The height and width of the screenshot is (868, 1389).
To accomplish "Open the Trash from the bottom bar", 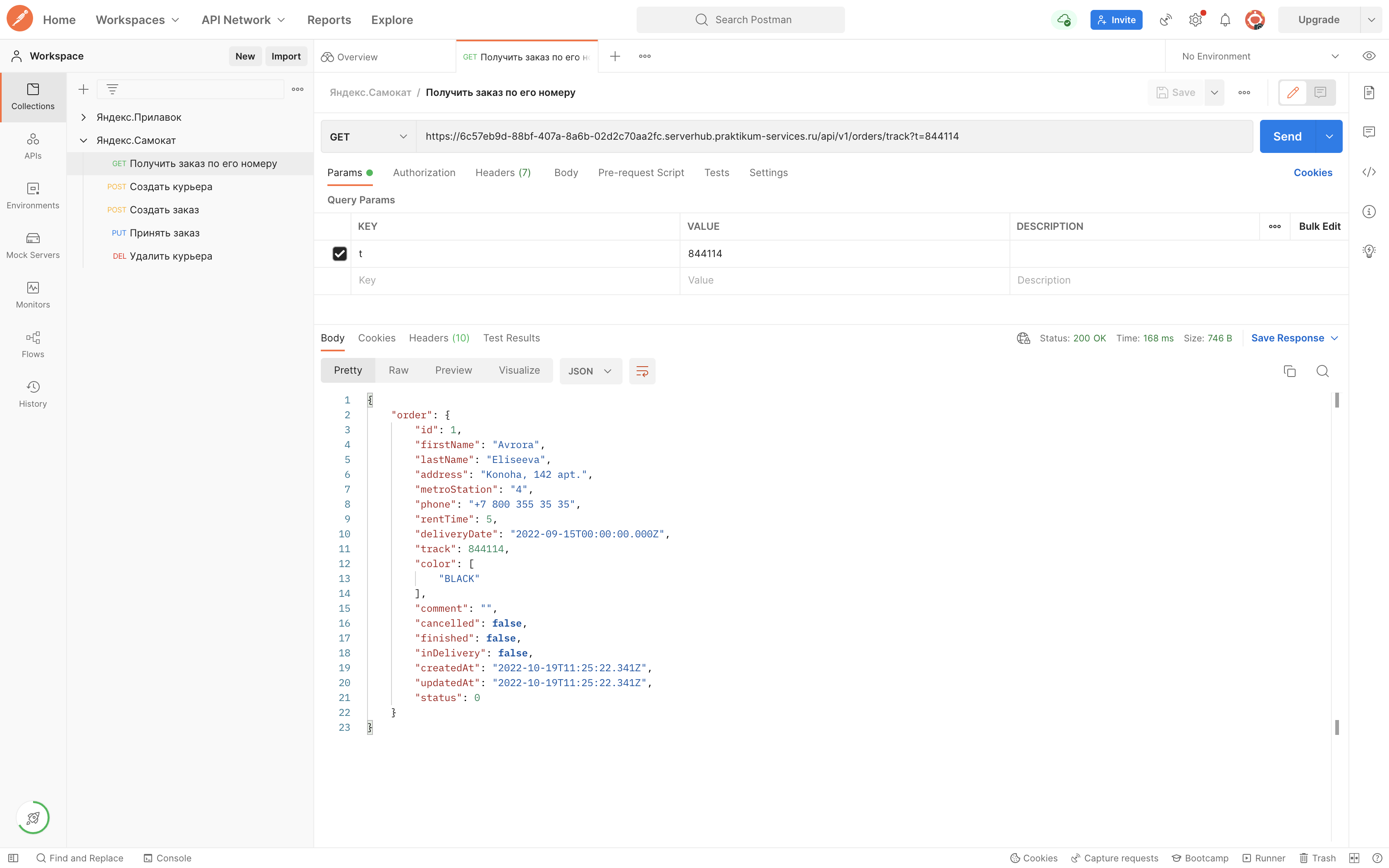I will pos(1318,858).
